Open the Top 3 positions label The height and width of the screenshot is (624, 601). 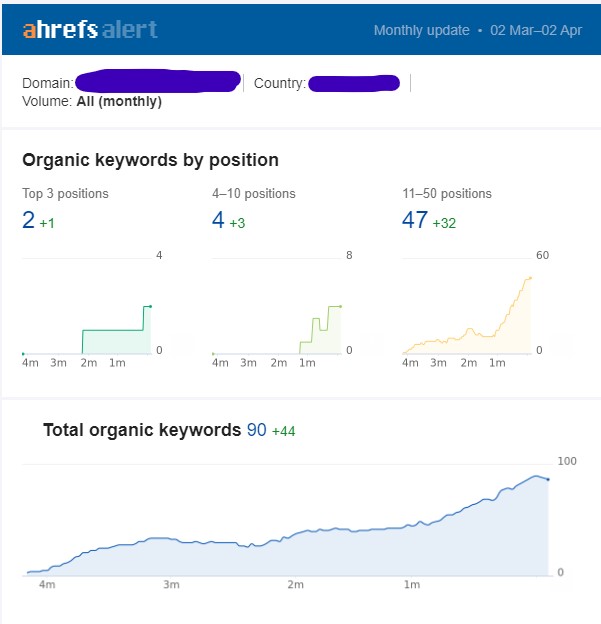tap(65, 194)
